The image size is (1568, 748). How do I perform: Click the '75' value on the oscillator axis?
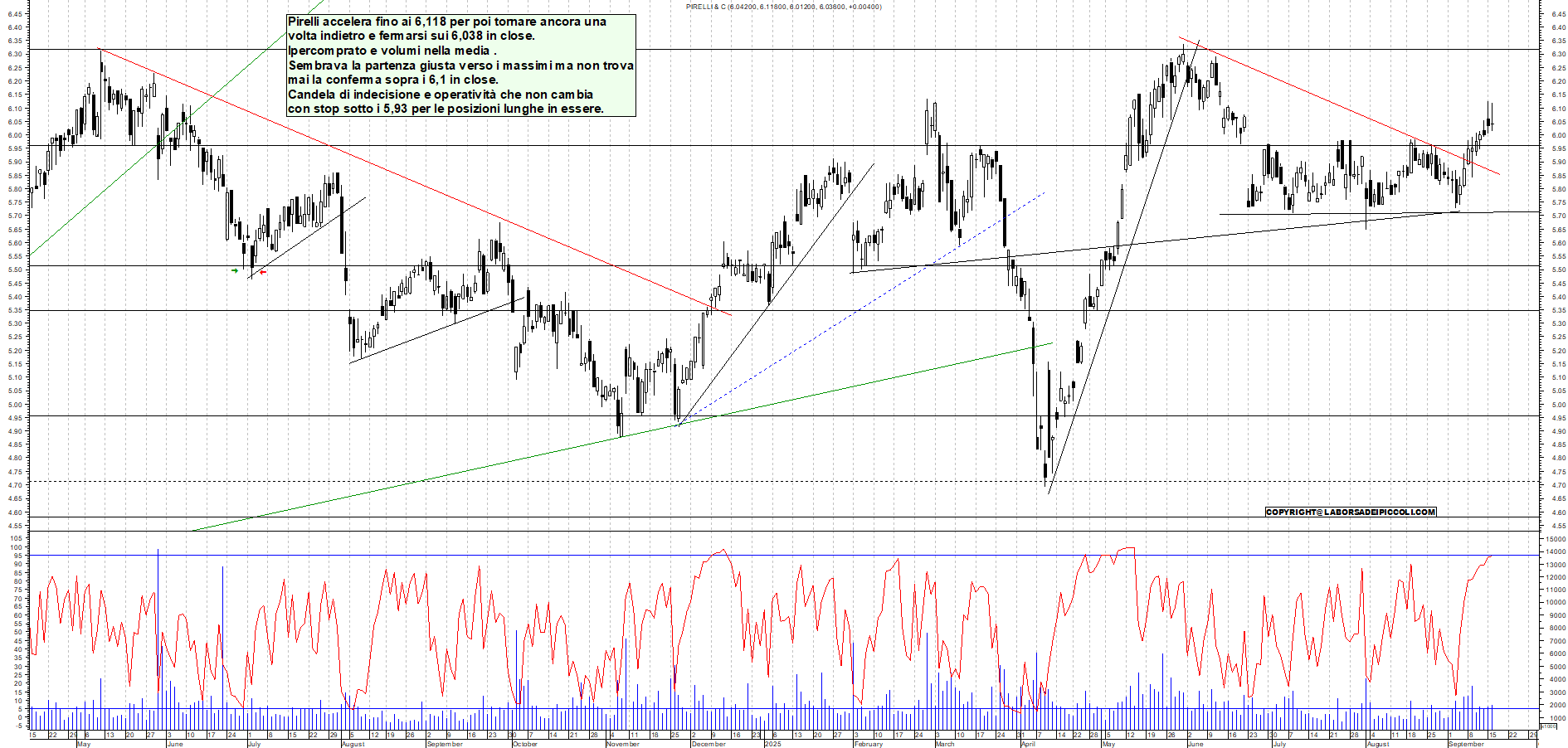coord(17,590)
